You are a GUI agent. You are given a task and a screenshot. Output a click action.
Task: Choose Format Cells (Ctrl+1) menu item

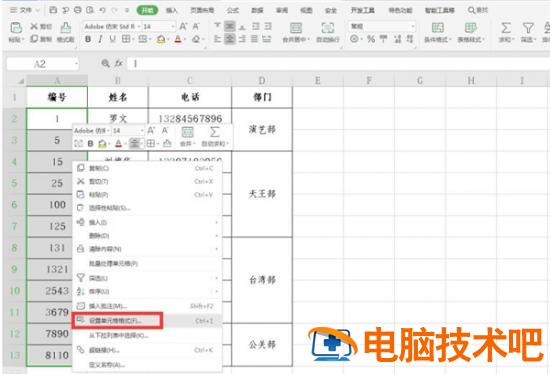147,321
